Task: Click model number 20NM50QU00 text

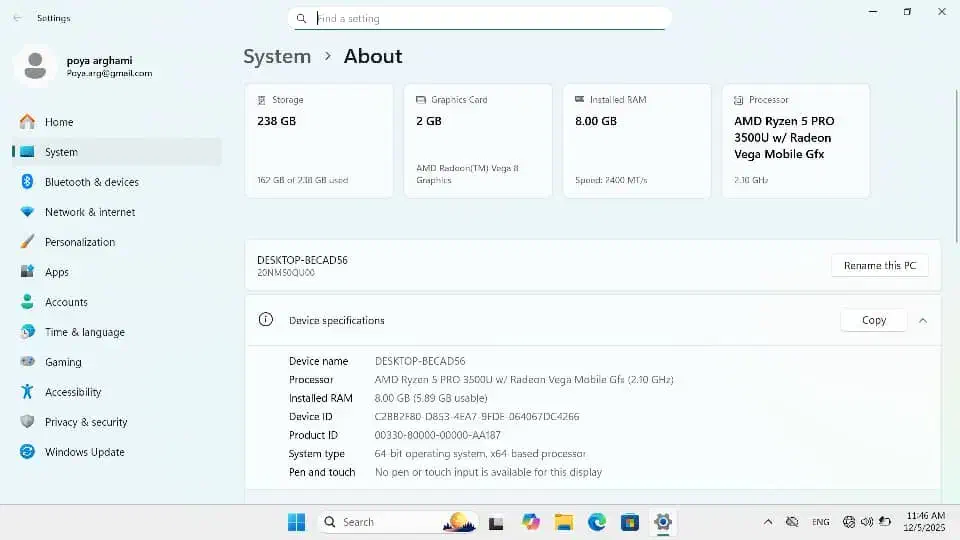Action: tap(286, 273)
